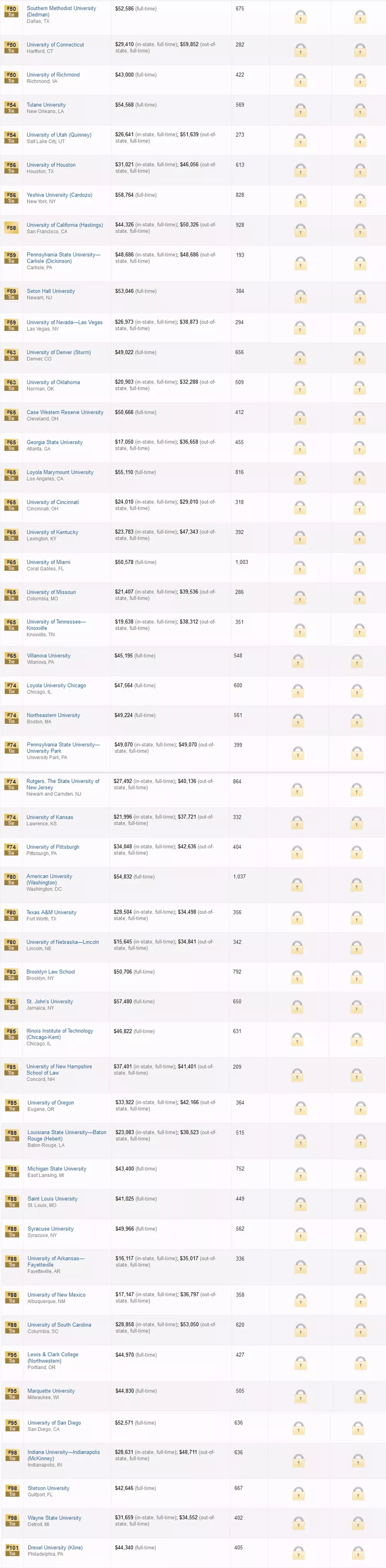Open the Saint Louis University link

52,1199
